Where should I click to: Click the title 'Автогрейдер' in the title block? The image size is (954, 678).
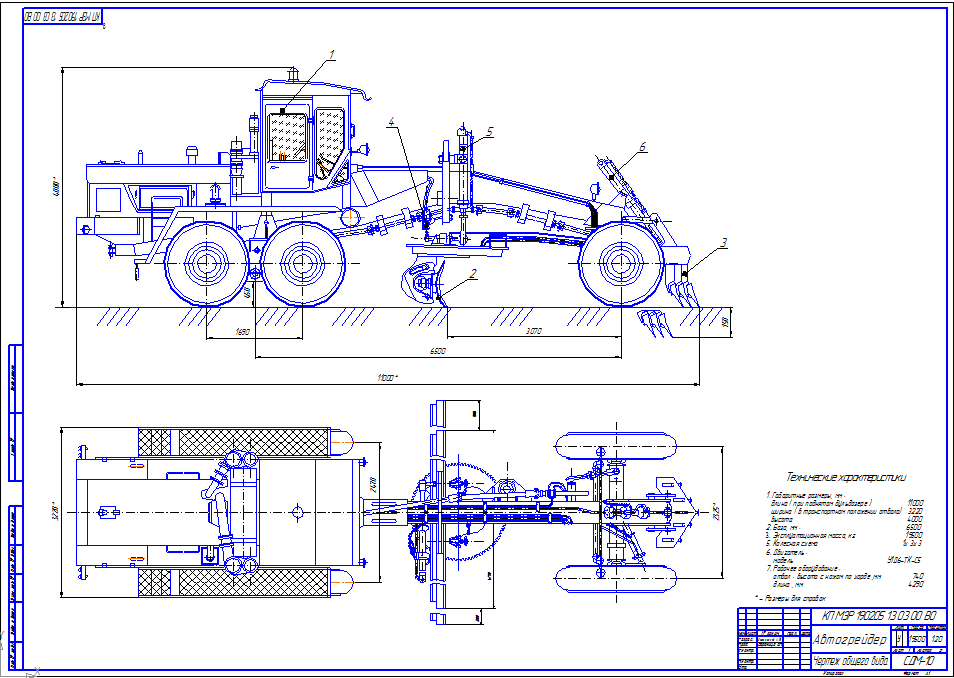tap(850, 640)
